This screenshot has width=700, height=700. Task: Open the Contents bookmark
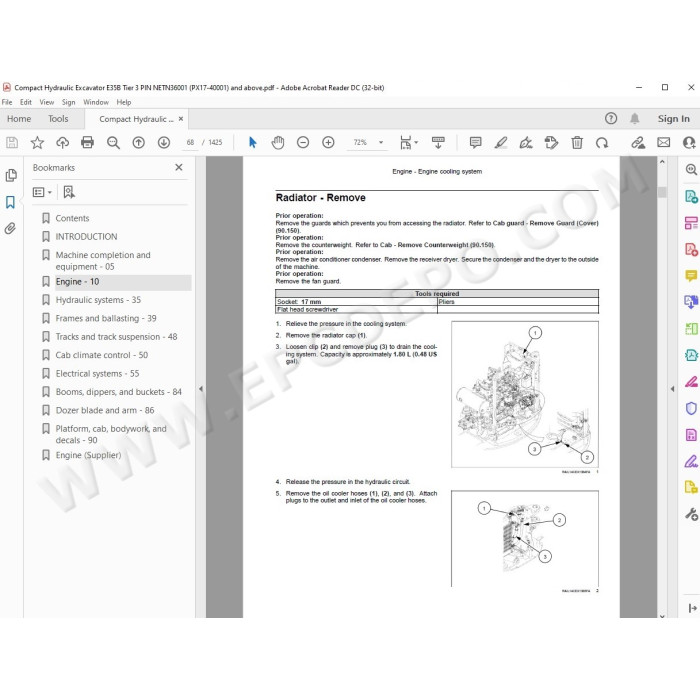72,218
